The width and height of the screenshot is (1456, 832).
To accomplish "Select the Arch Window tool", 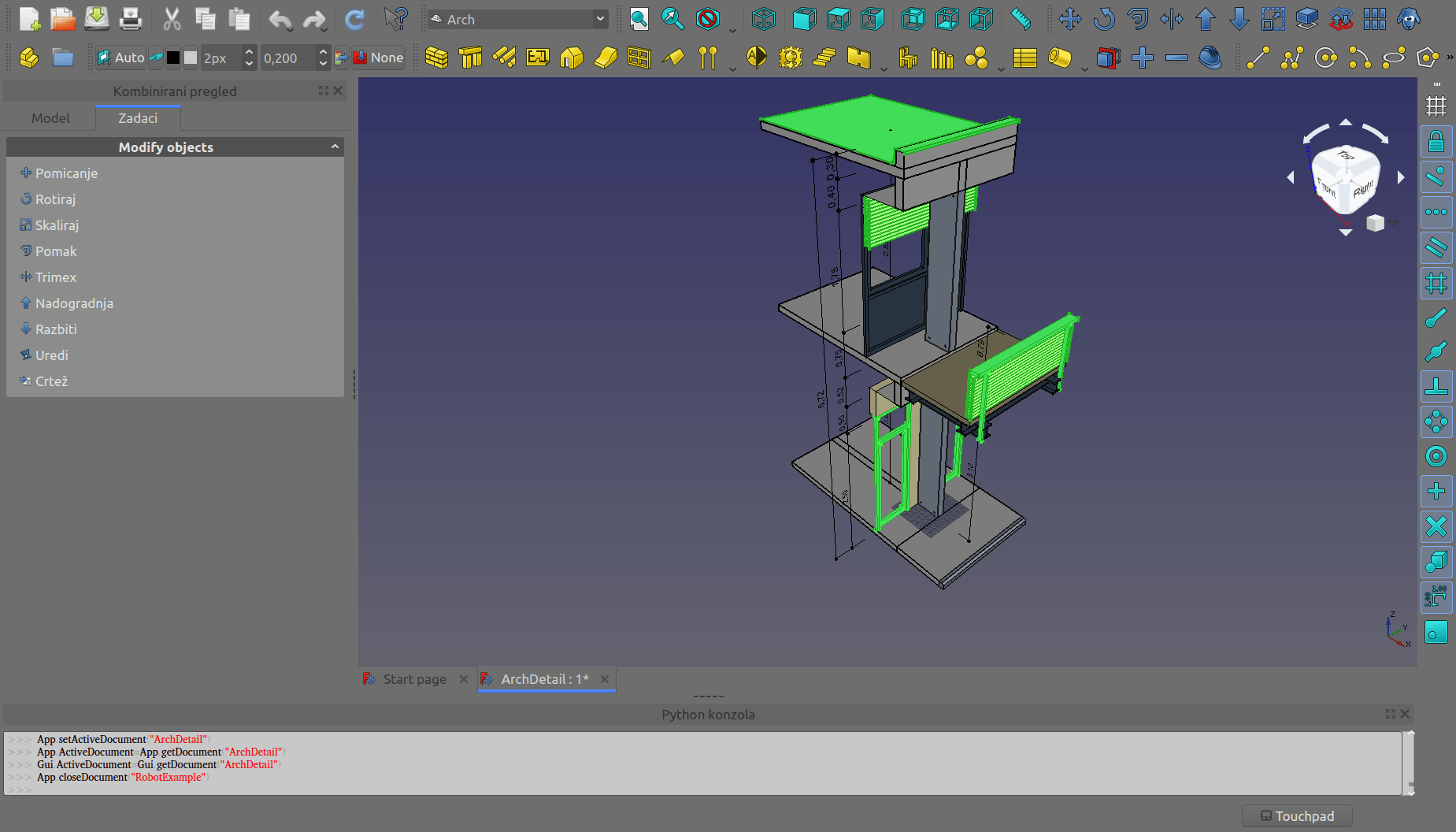I will point(639,58).
